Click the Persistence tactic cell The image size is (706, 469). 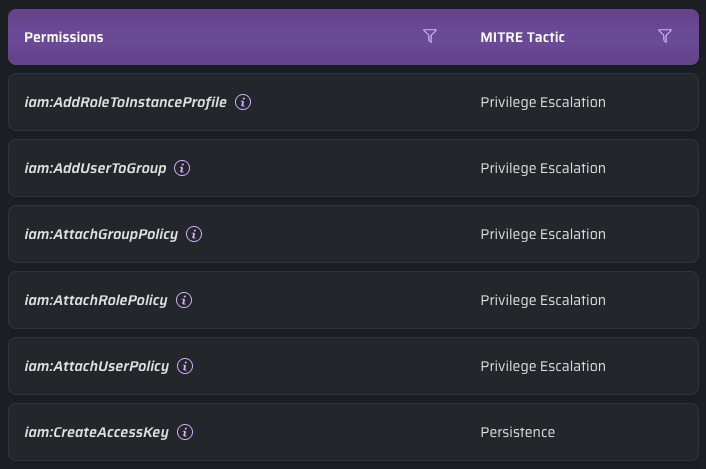tap(517, 432)
